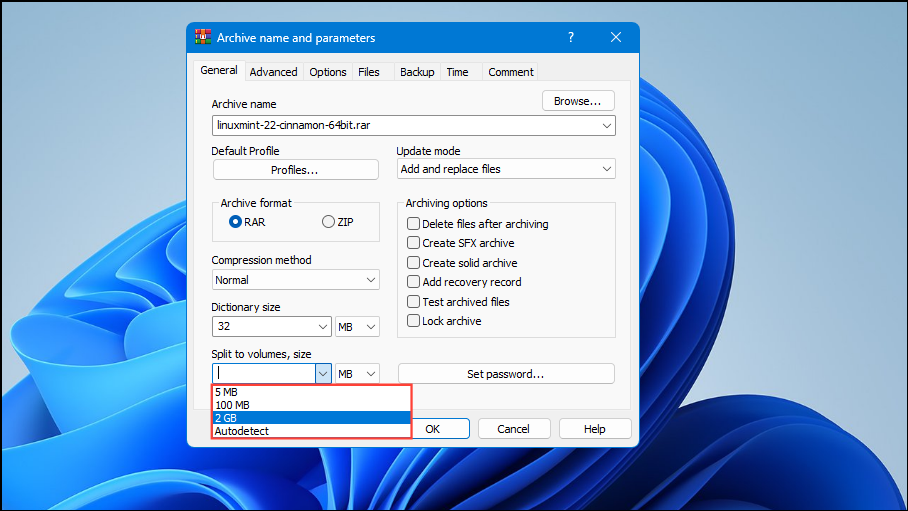The height and width of the screenshot is (511, 908).
Task: Click the Browse... button
Action: [x=578, y=101]
